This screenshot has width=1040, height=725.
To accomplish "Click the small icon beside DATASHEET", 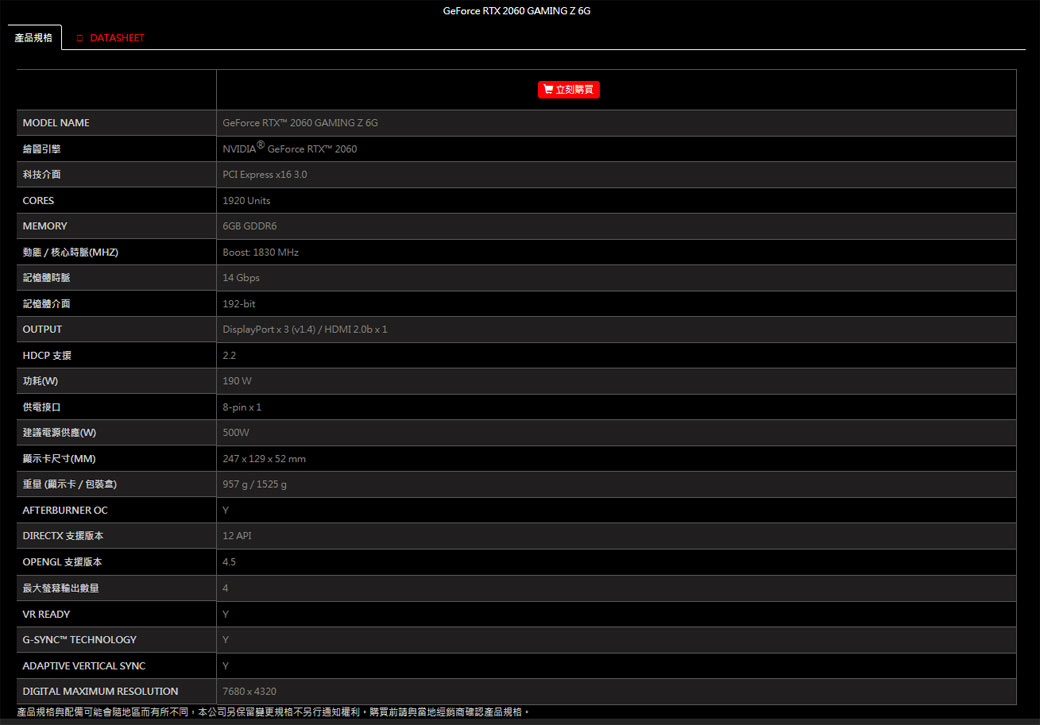I will (79, 38).
